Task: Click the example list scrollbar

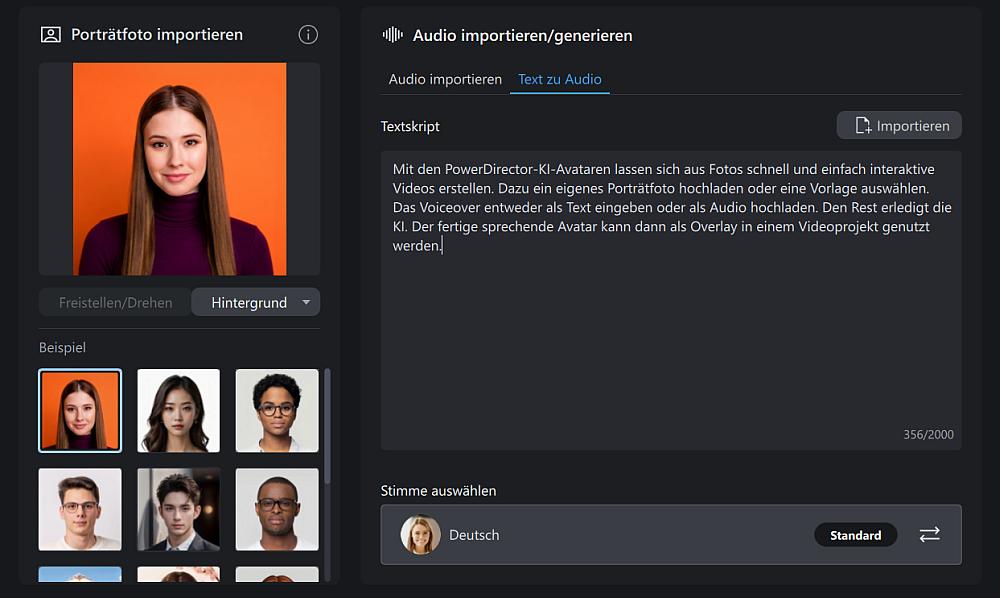Action: (x=328, y=427)
